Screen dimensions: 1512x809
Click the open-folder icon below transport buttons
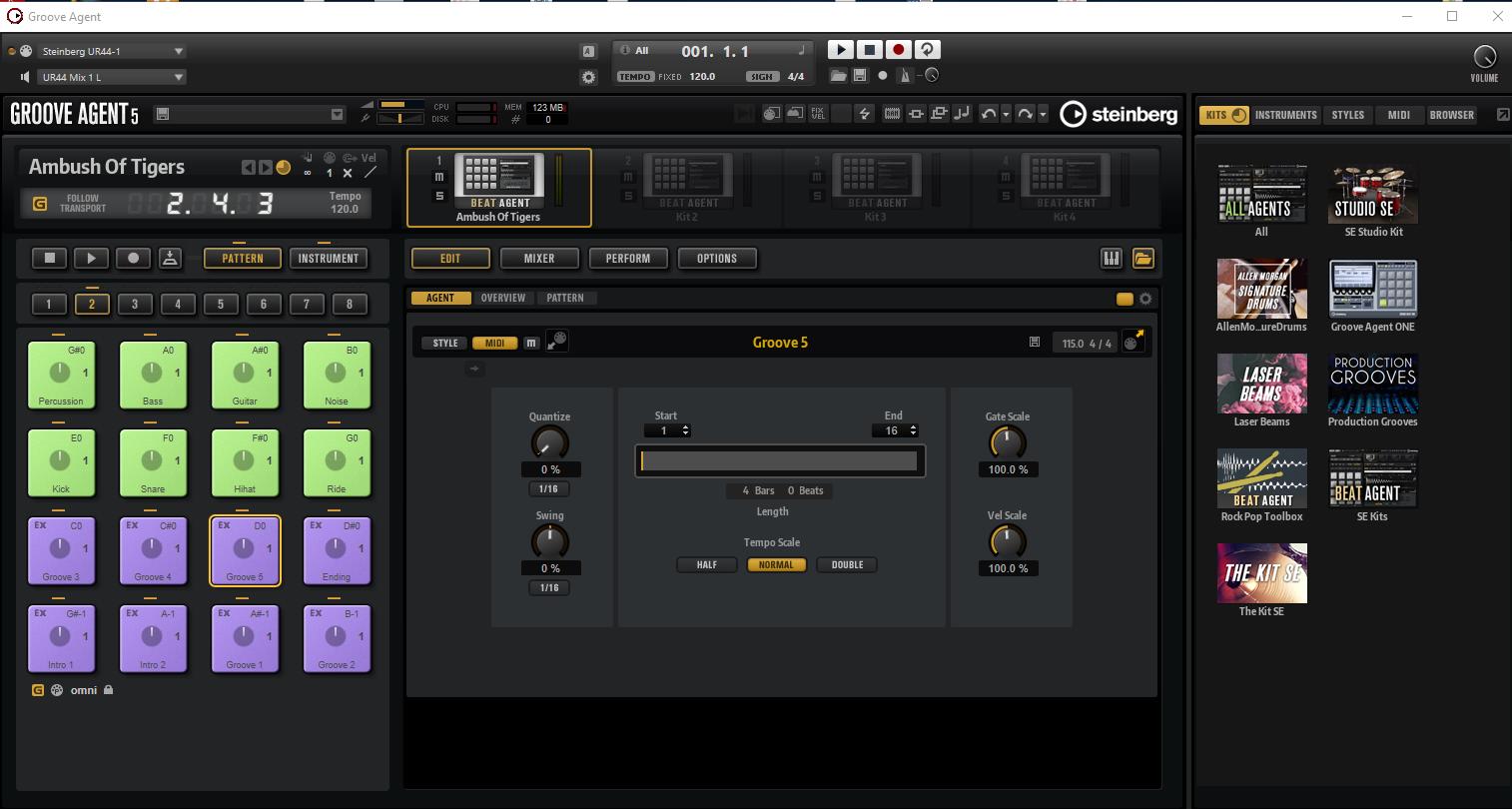(839, 76)
